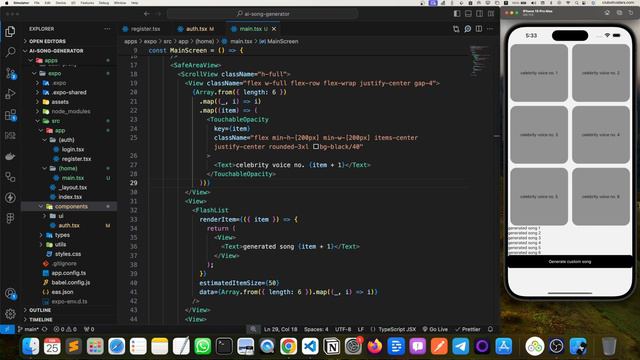
Task: Collapse the expo folder in Explorer
Action: point(69,73)
